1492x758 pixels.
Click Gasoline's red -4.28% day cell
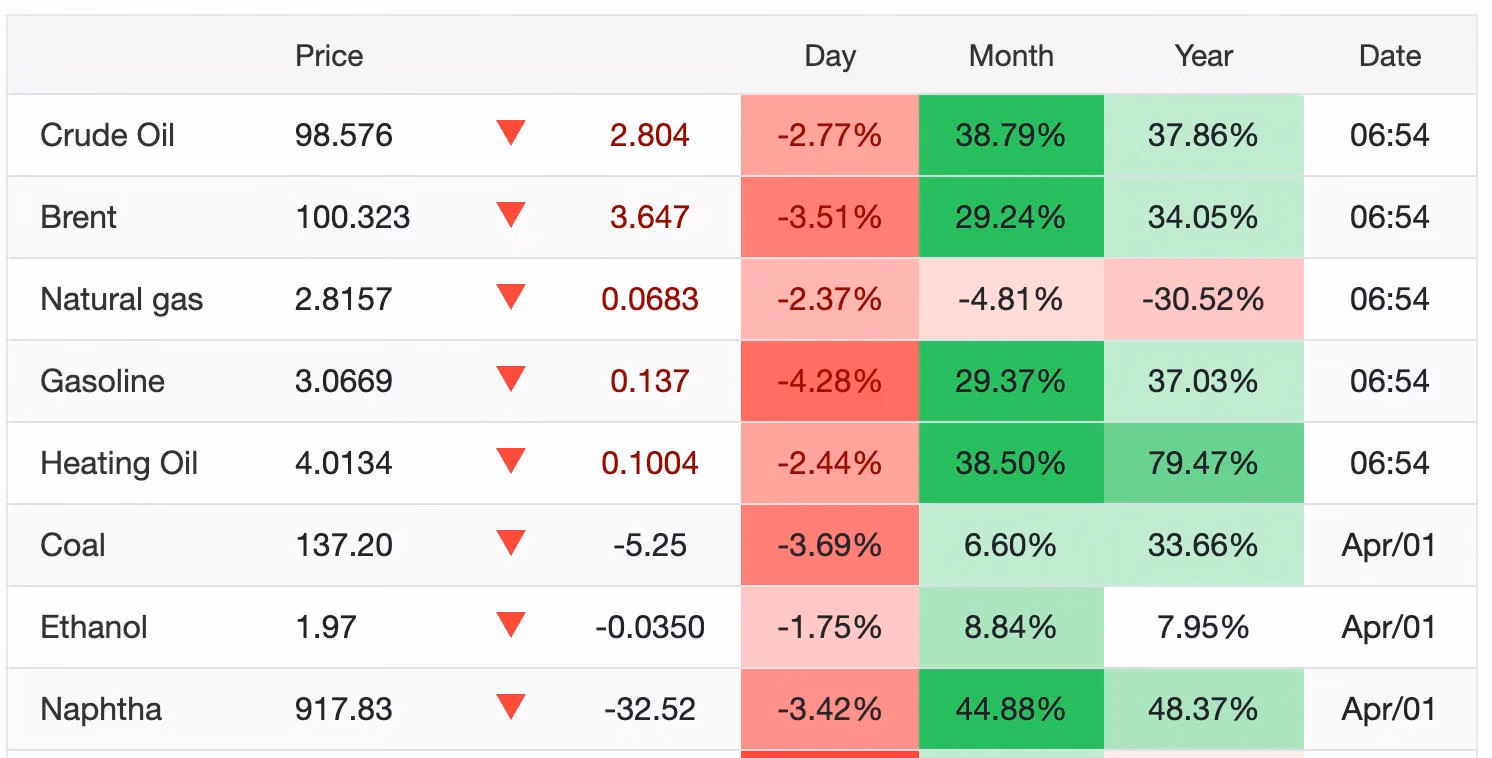pos(829,381)
